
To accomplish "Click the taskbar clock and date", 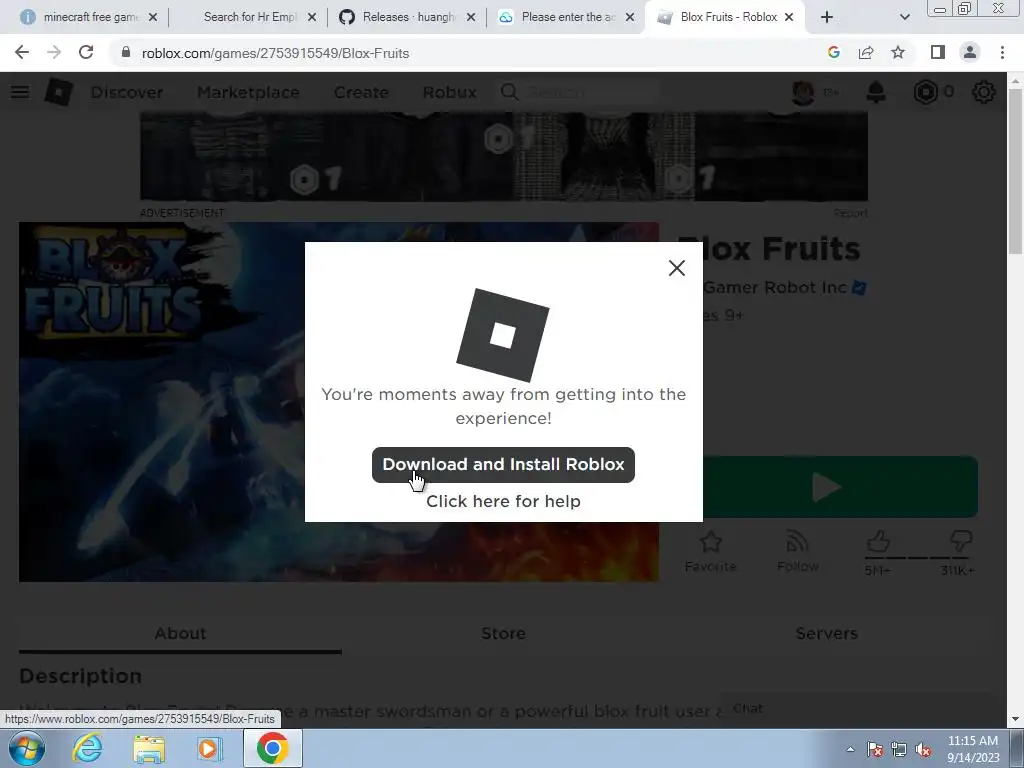I will pyautogui.click(x=973, y=749).
